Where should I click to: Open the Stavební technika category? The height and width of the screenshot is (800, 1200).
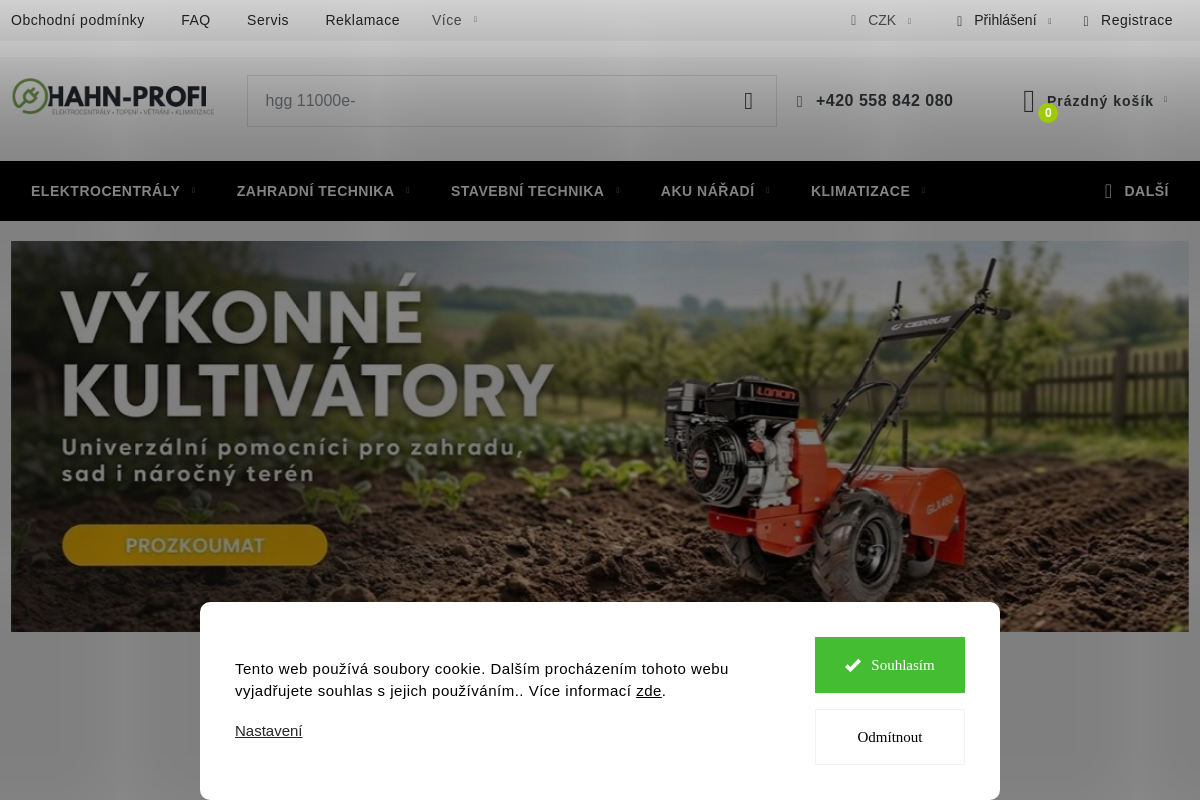coord(535,191)
